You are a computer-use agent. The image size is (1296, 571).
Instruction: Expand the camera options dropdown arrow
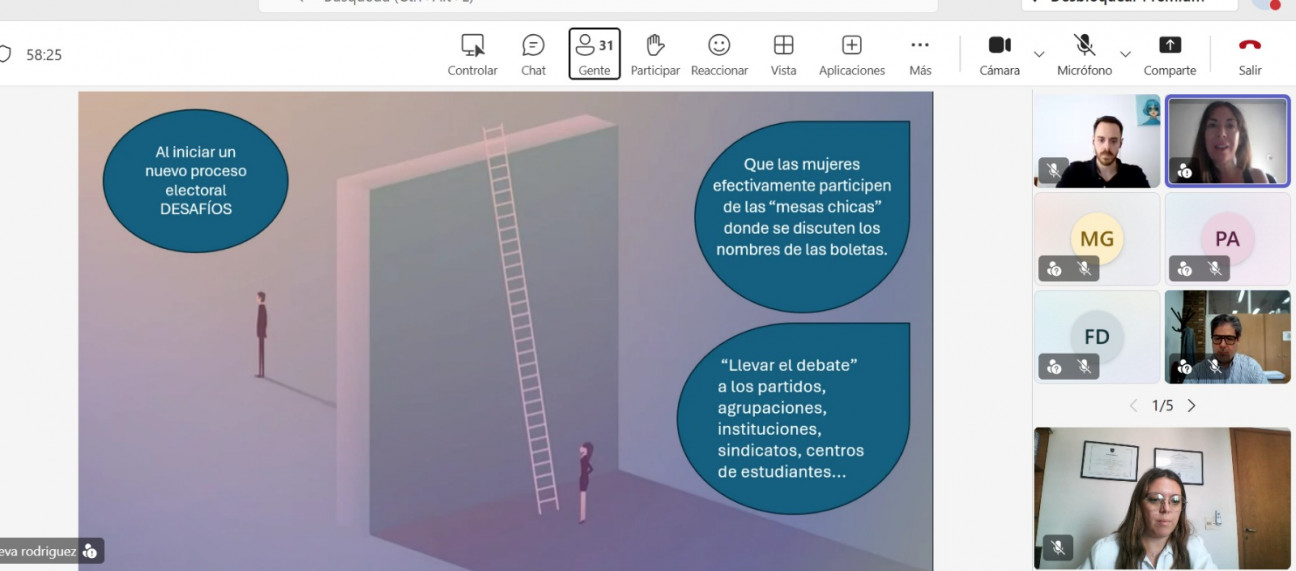[x=1039, y=54]
